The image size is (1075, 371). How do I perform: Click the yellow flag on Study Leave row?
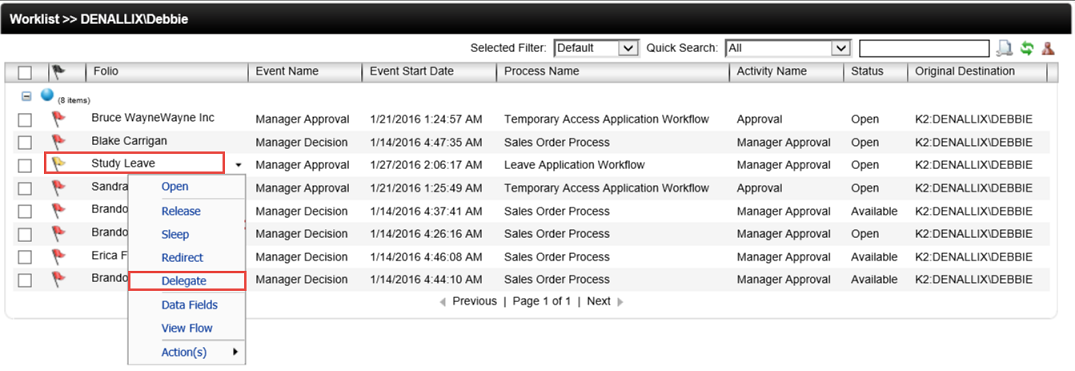point(59,163)
